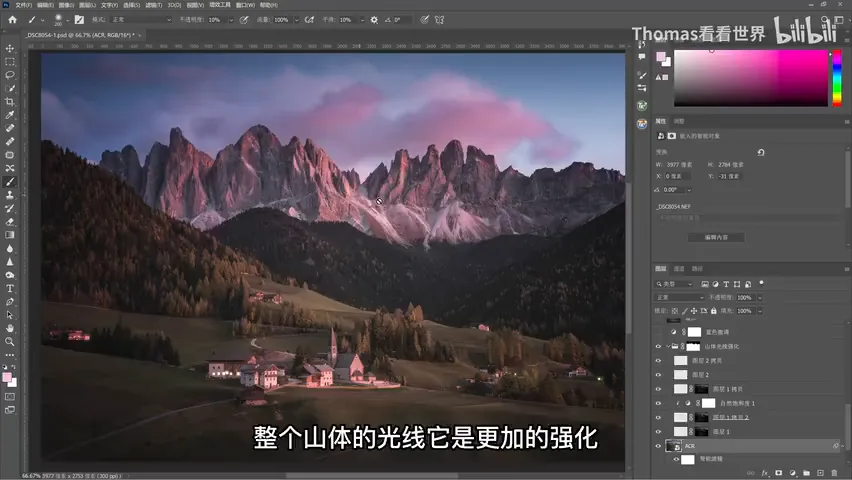Select the Eyedropper tool
This screenshot has height=480, width=852.
pyautogui.click(x=10, y=115)
